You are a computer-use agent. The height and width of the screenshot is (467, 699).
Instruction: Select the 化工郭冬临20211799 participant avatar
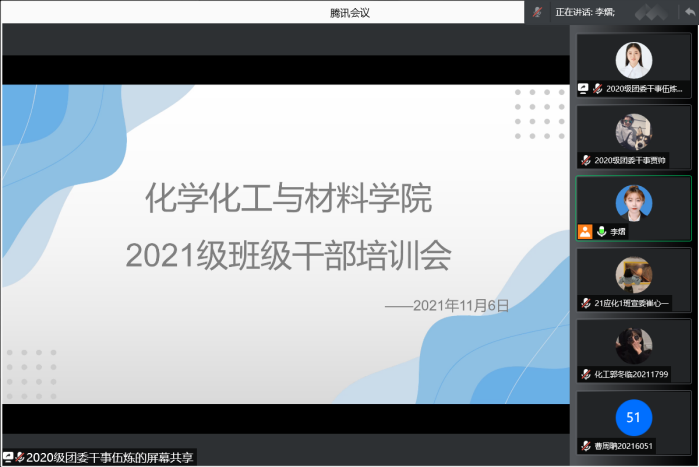633,345
